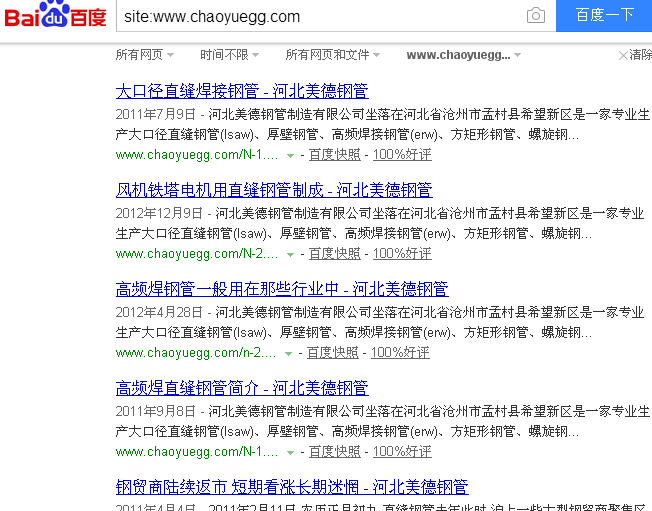Open result 高频焊直缝钢管简介

(x=242, y=388)
